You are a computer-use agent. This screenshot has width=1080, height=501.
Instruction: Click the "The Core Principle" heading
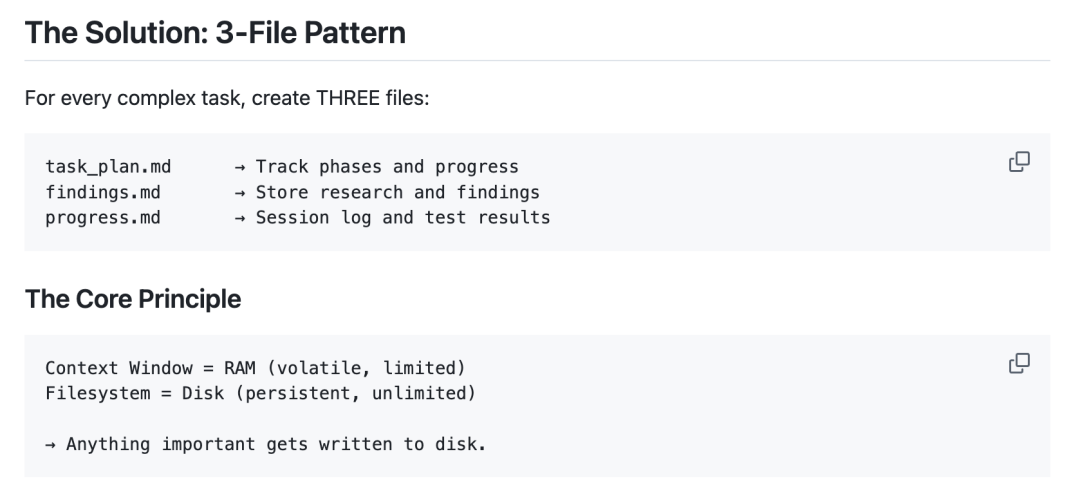pos(133,299)
